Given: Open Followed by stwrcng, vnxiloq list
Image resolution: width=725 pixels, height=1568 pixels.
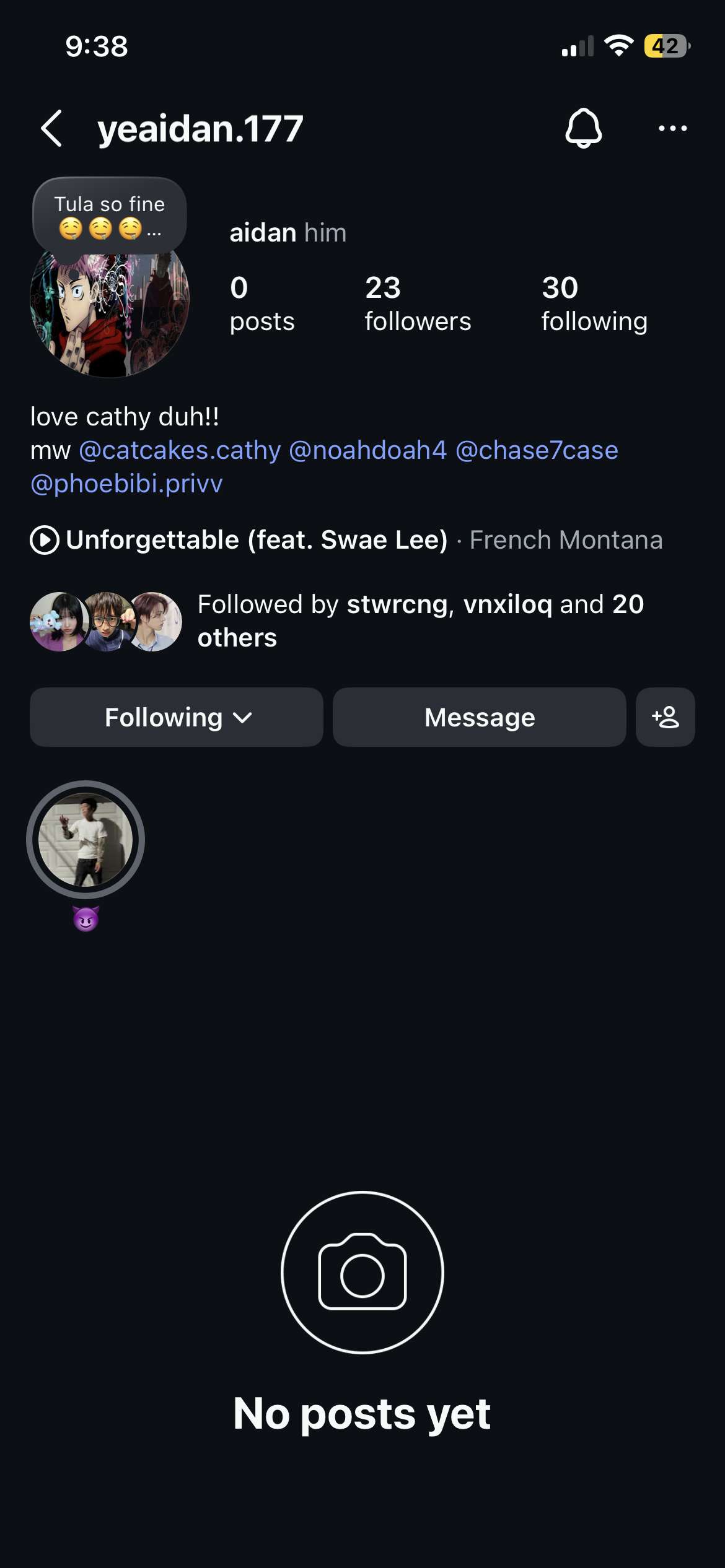Looking at the screenshot, I should click(421, 621).
